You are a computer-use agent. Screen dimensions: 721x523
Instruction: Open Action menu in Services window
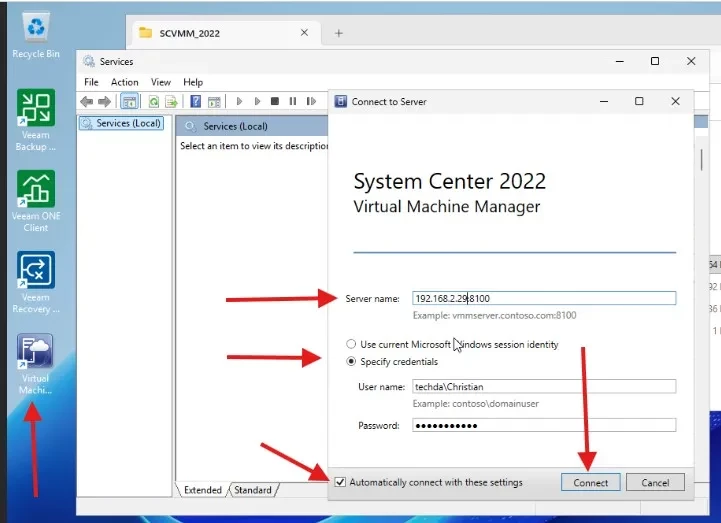(125, 82)
